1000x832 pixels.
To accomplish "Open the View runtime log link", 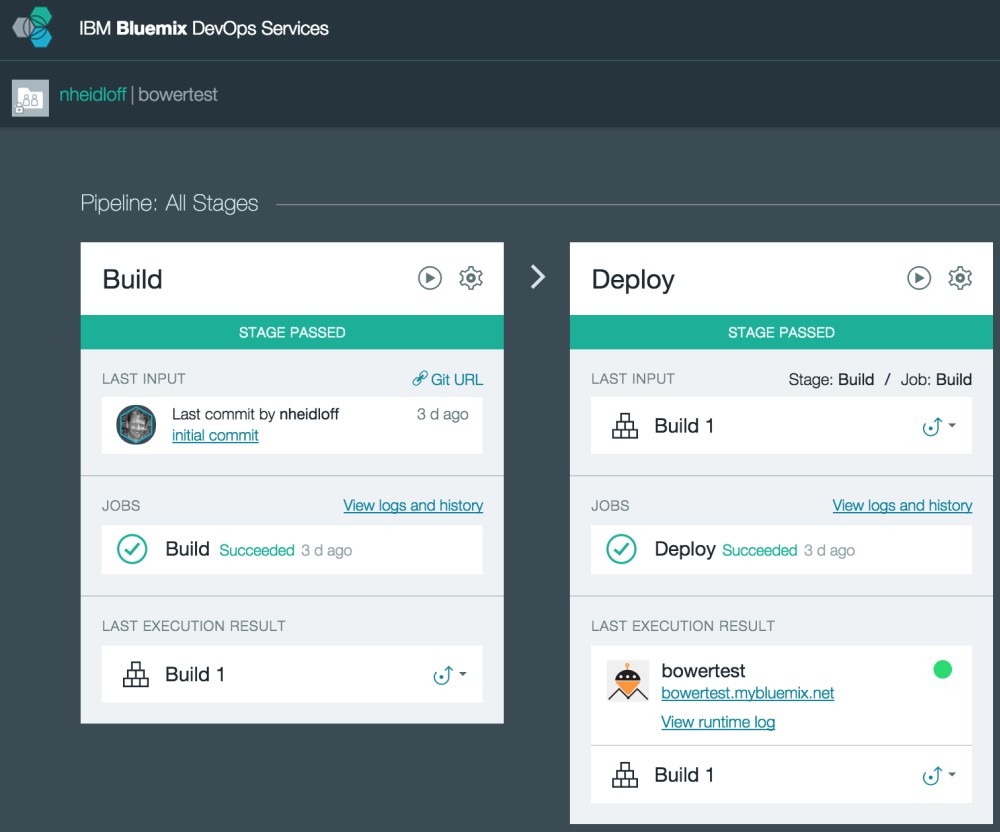I will point(718,722).
